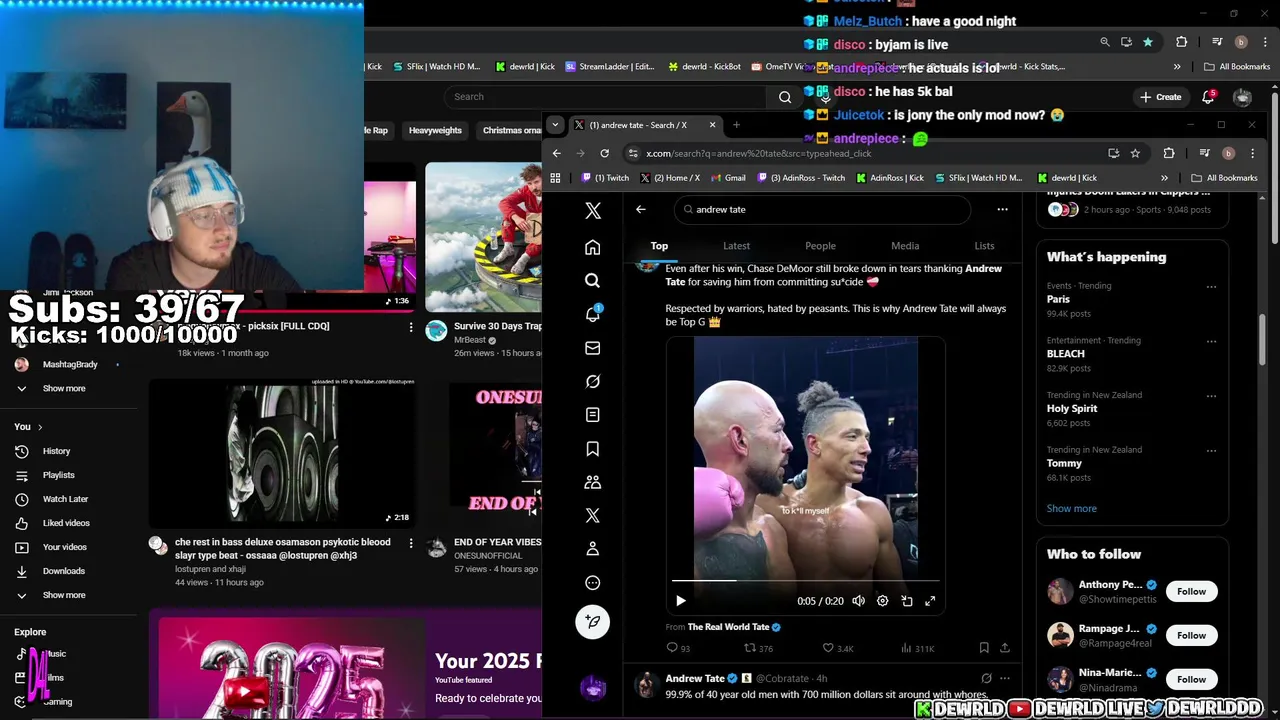Play the tweet video
Viewport: 1280px width, 720px height.
681,601
